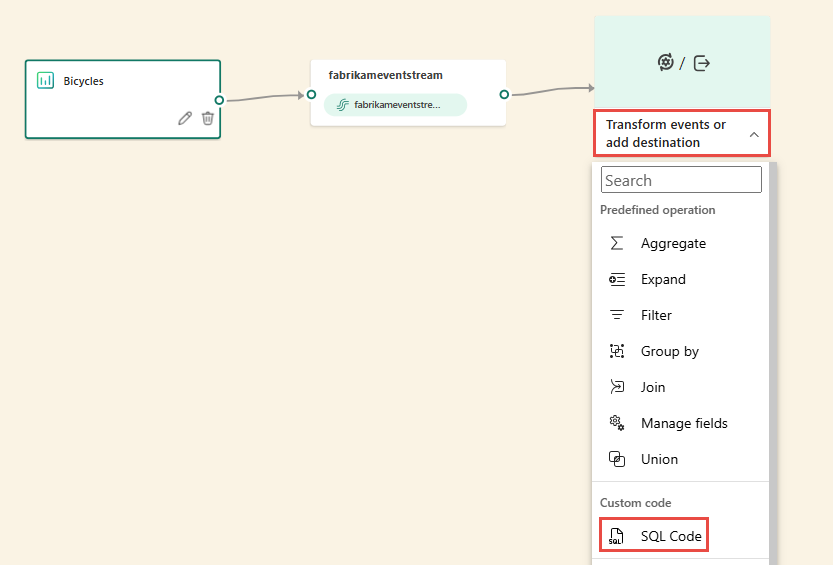Click the fabrikameventstream node output port
Image resolution: width=833 pixels, height=565 pixels.
point(504,95)
